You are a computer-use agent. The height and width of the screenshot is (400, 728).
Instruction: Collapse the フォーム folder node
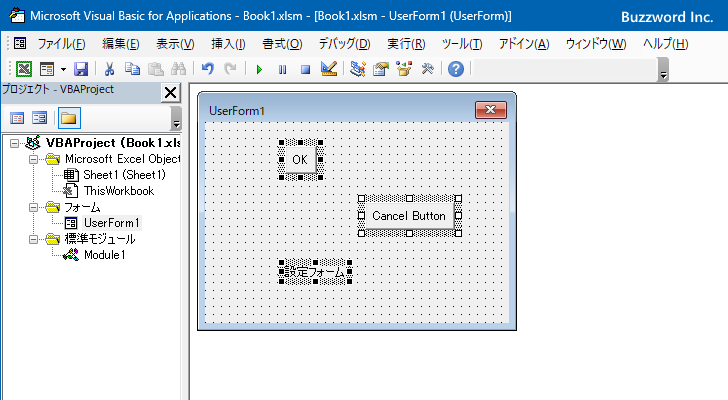click(x=33, y=207)
